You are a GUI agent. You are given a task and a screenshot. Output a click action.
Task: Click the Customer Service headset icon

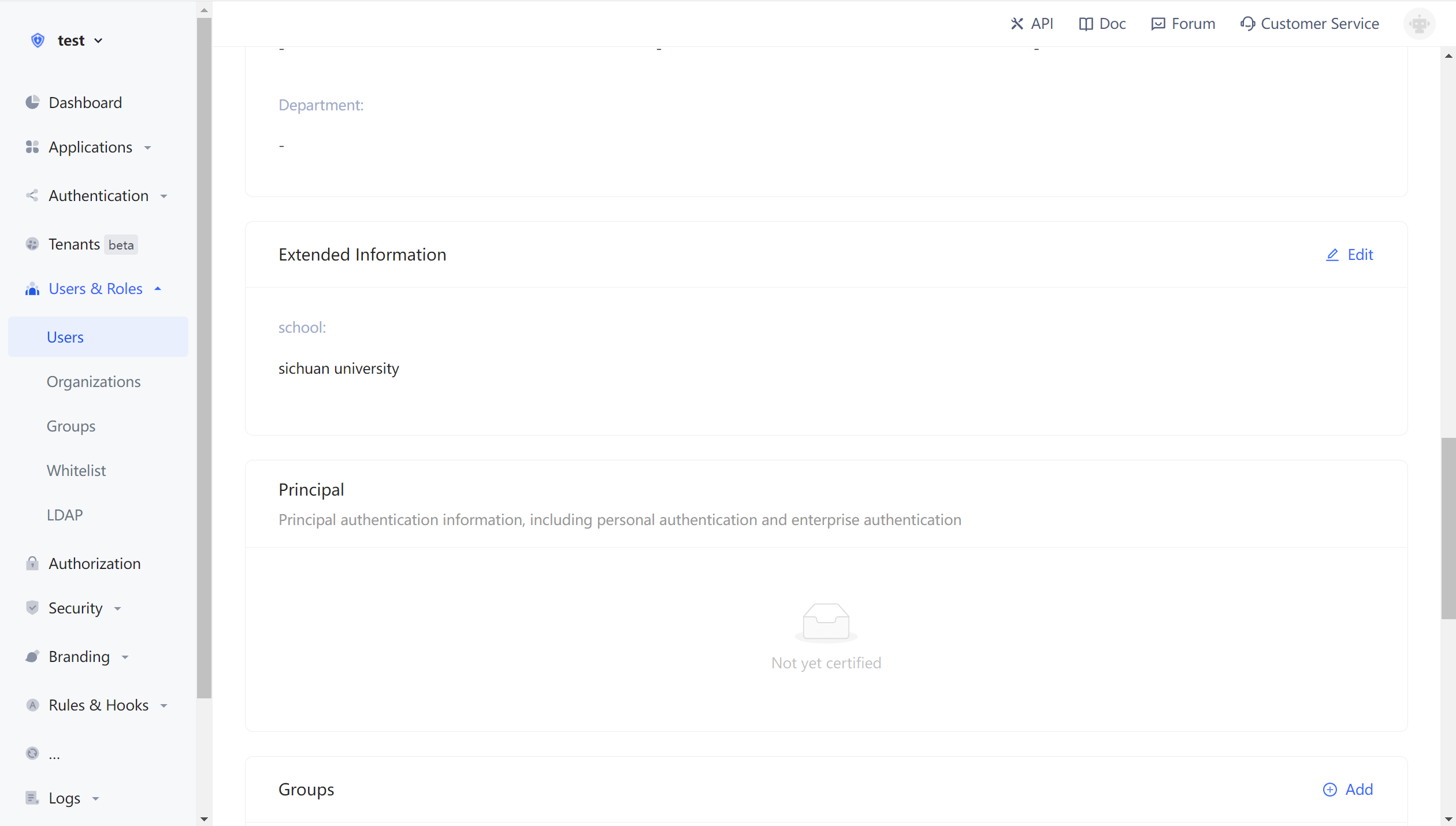click(x=1247, y=24)
